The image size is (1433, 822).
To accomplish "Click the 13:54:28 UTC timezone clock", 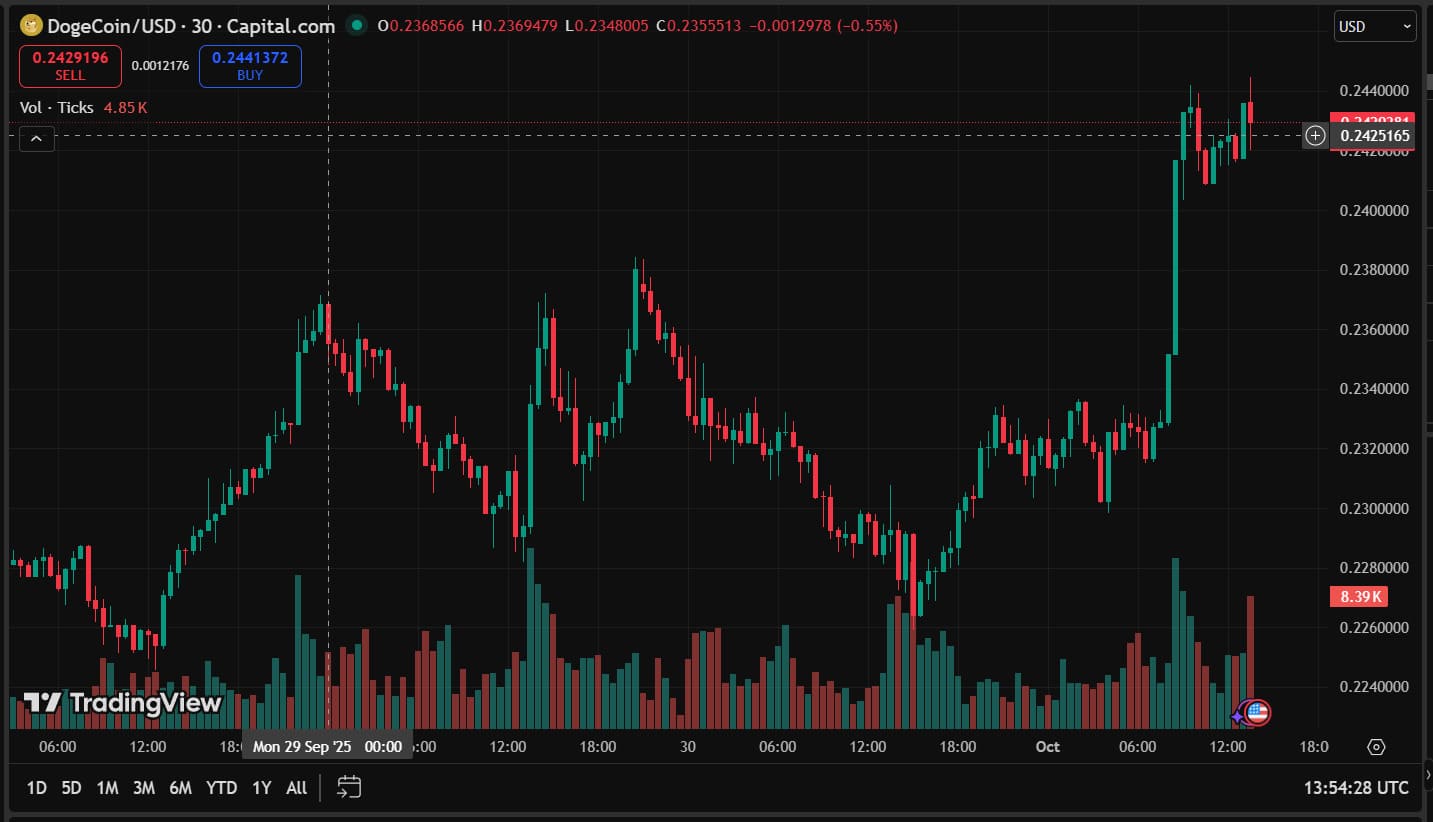I will point(1356,788).
